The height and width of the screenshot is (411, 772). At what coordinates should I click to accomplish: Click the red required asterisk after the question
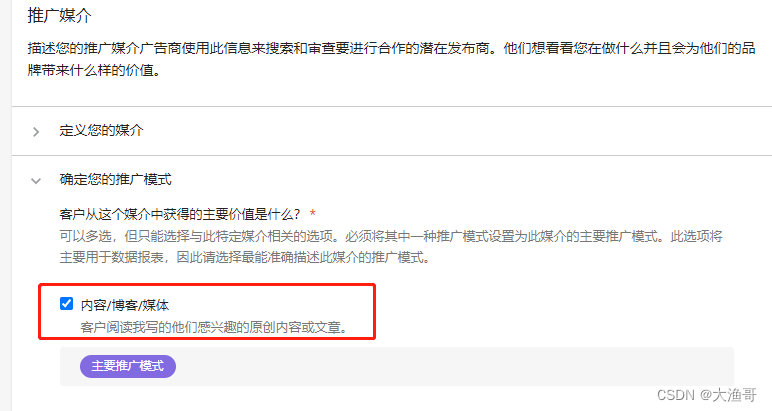click(x=313, y=214)
